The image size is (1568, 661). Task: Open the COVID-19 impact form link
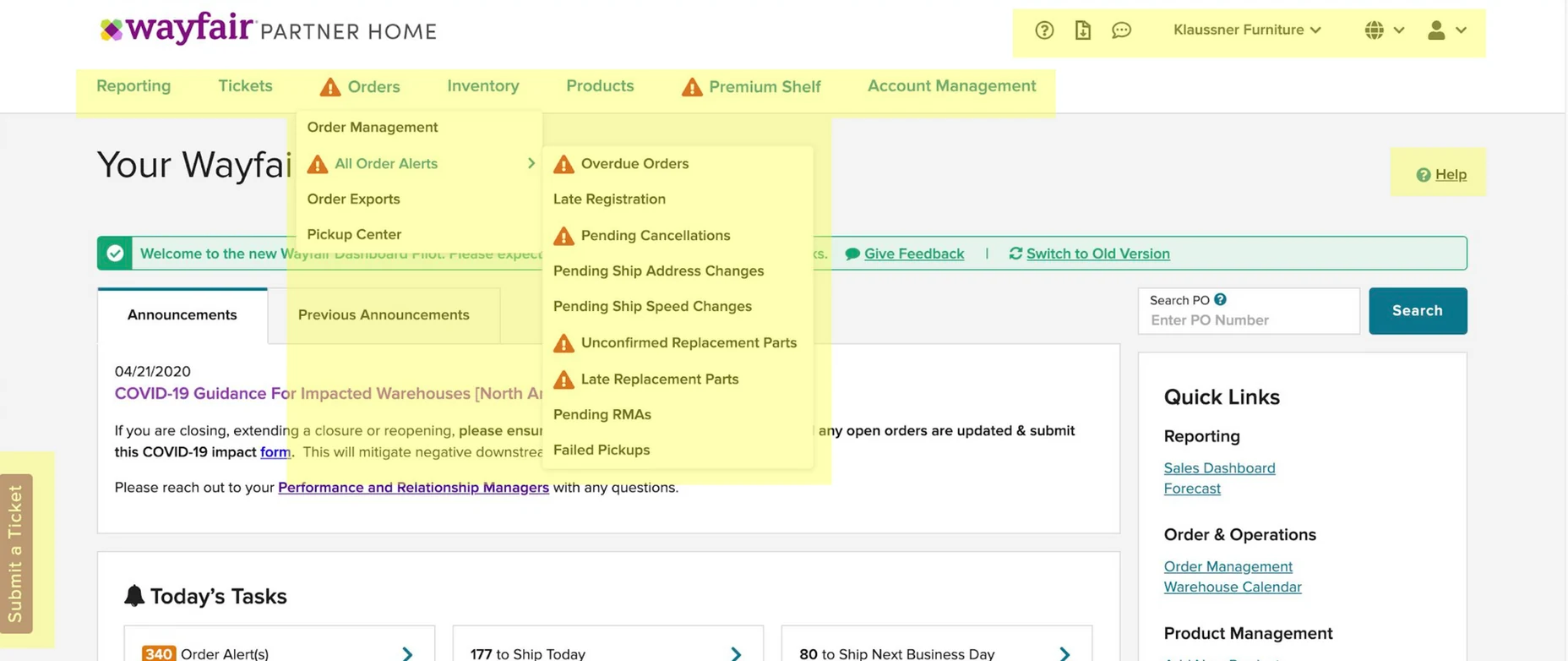coord(275,452)
